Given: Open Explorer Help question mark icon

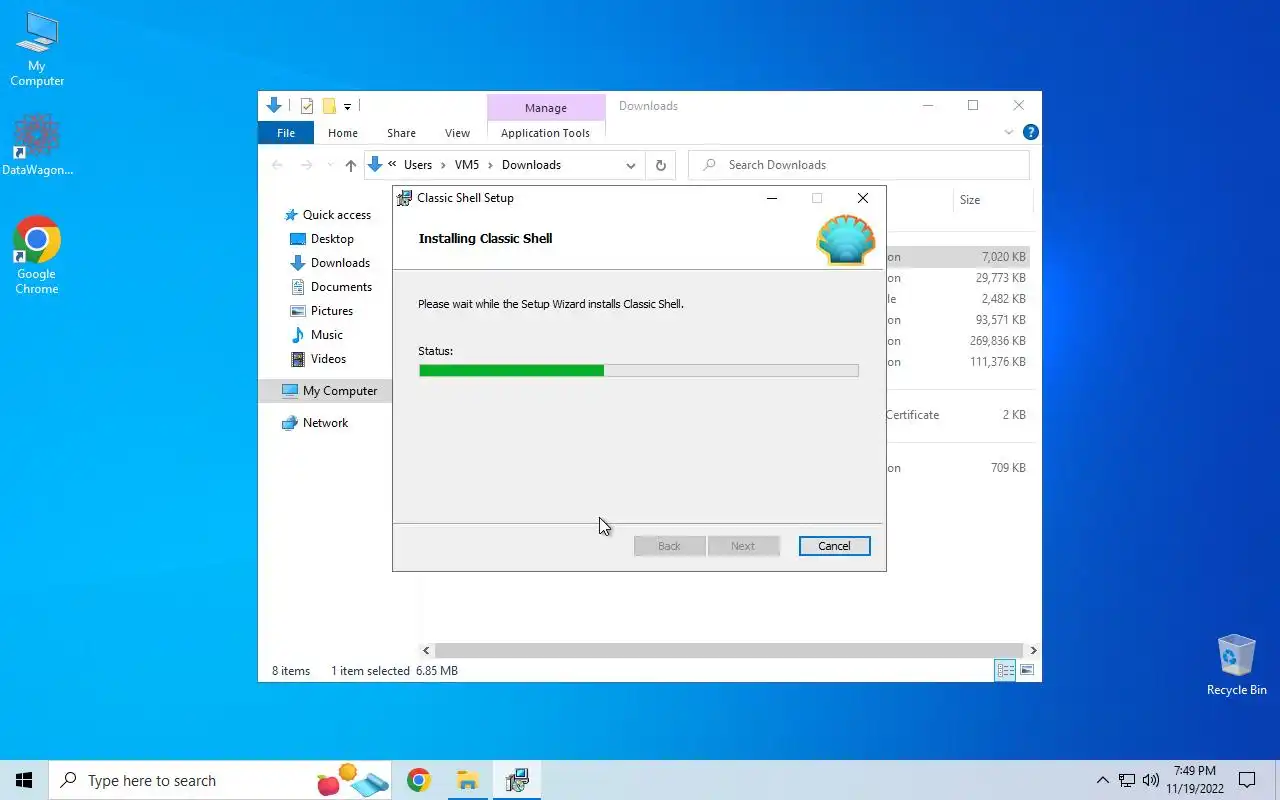Looking at the screenshot, I should [1030, 132].
